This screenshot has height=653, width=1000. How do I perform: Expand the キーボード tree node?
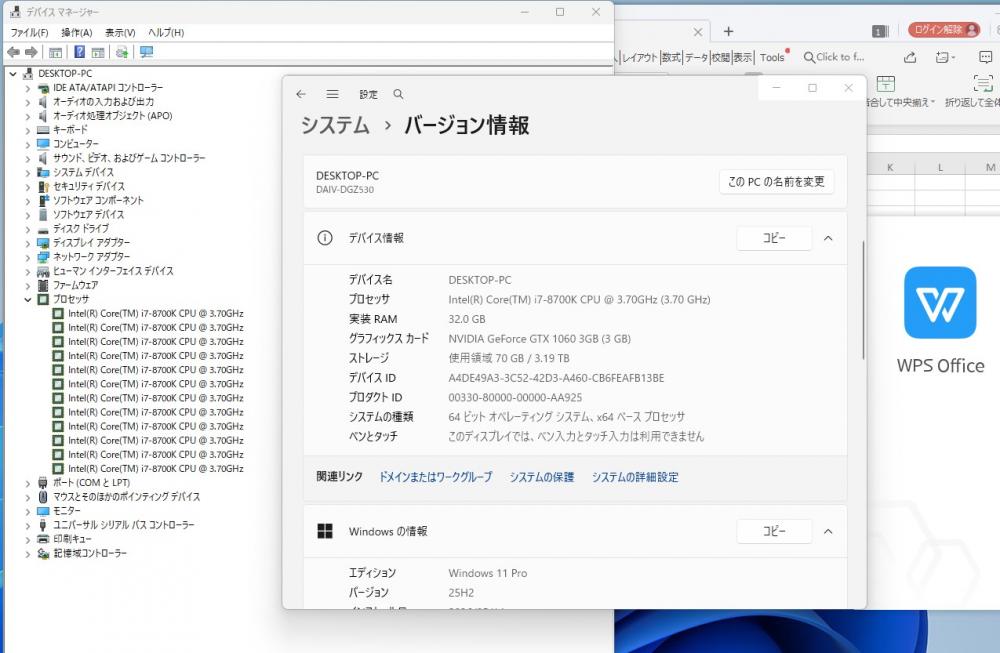coord(27,130)
